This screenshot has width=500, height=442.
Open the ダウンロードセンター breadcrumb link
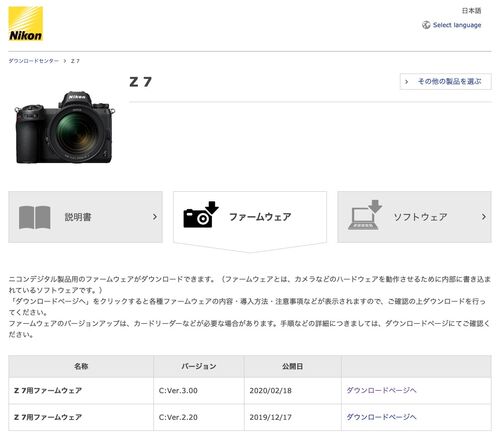point(33,61)
